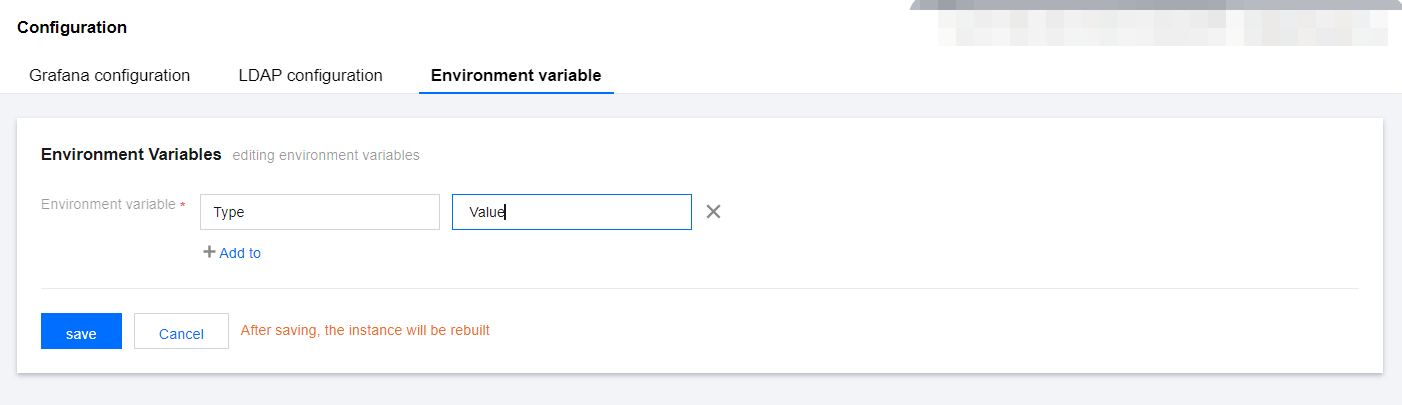The image size is (1402, 405).
Task: Open the LDAP configuration tab
Action: point(311,75)
